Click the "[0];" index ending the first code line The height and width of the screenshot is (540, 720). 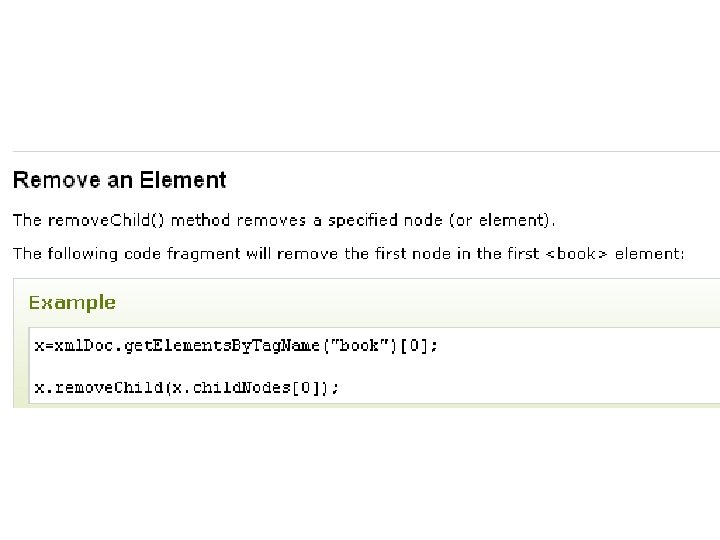coord(421,346)
